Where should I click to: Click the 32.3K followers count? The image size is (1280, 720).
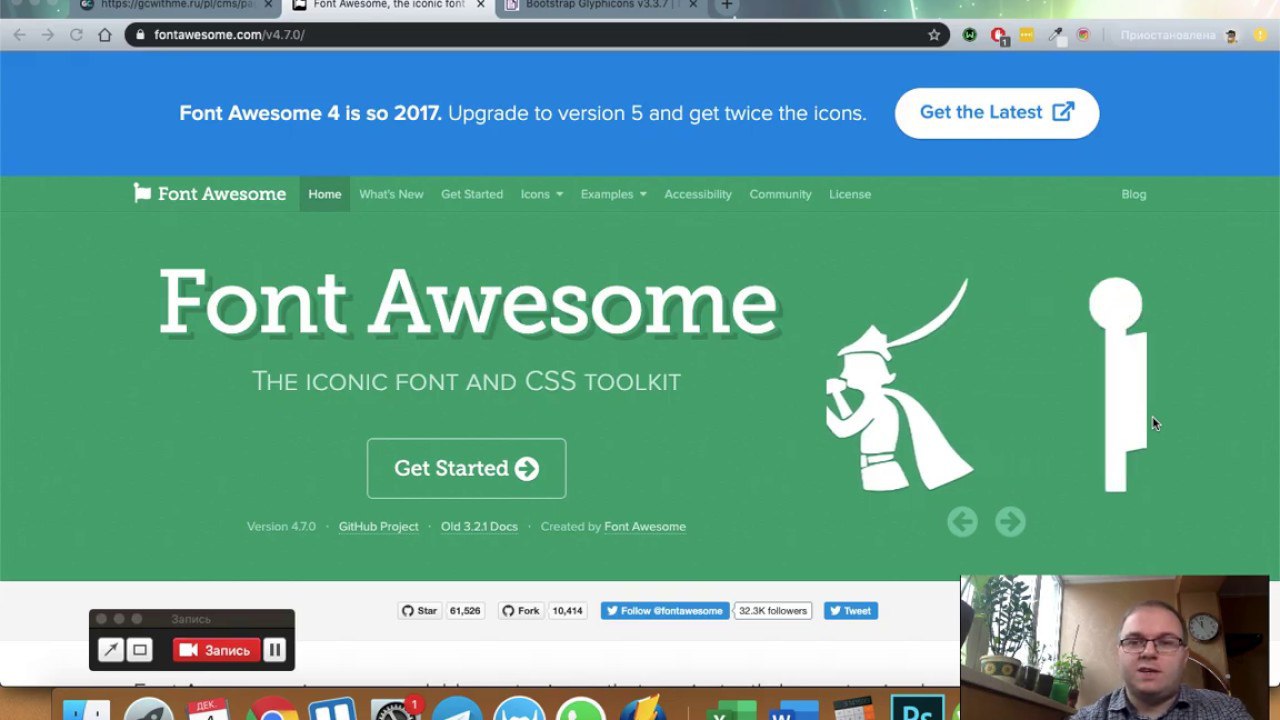(x=773, y=611)
